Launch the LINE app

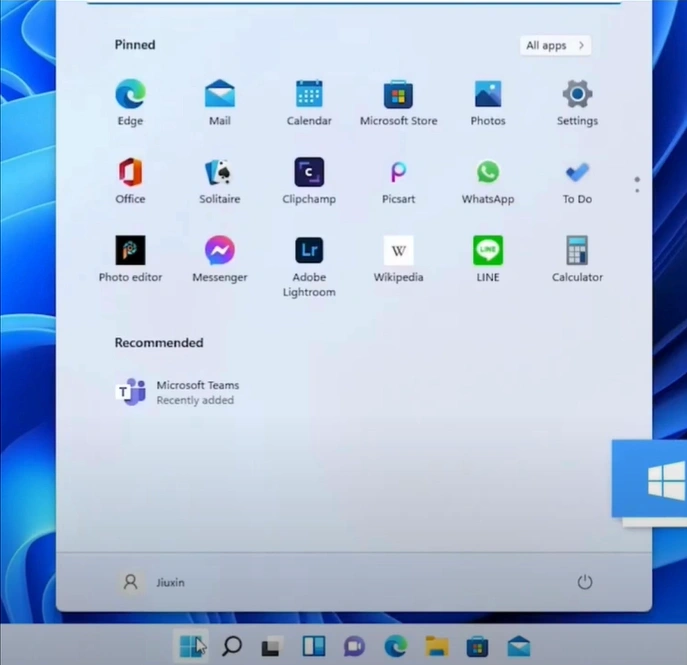point(488,259)
